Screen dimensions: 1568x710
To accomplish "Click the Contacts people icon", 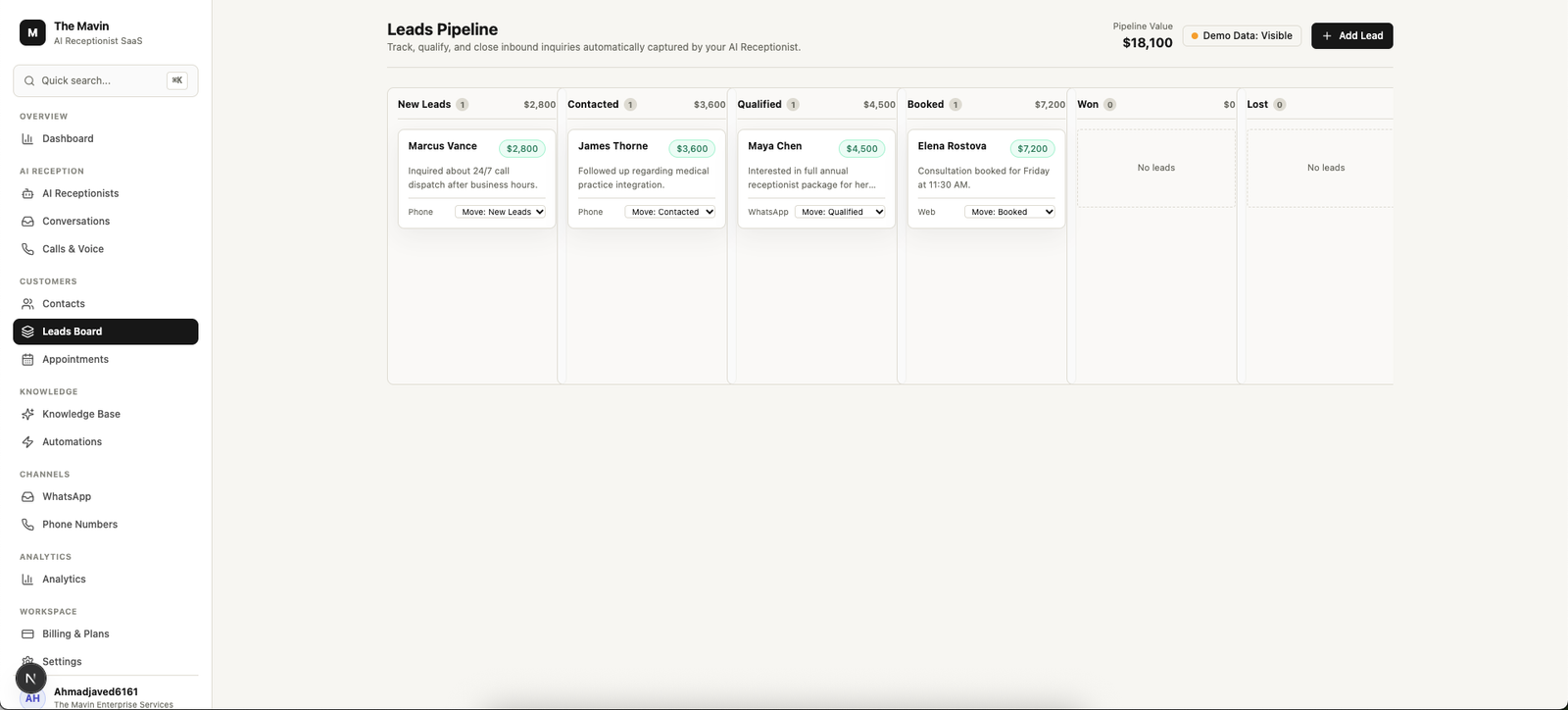I will 27,304.
